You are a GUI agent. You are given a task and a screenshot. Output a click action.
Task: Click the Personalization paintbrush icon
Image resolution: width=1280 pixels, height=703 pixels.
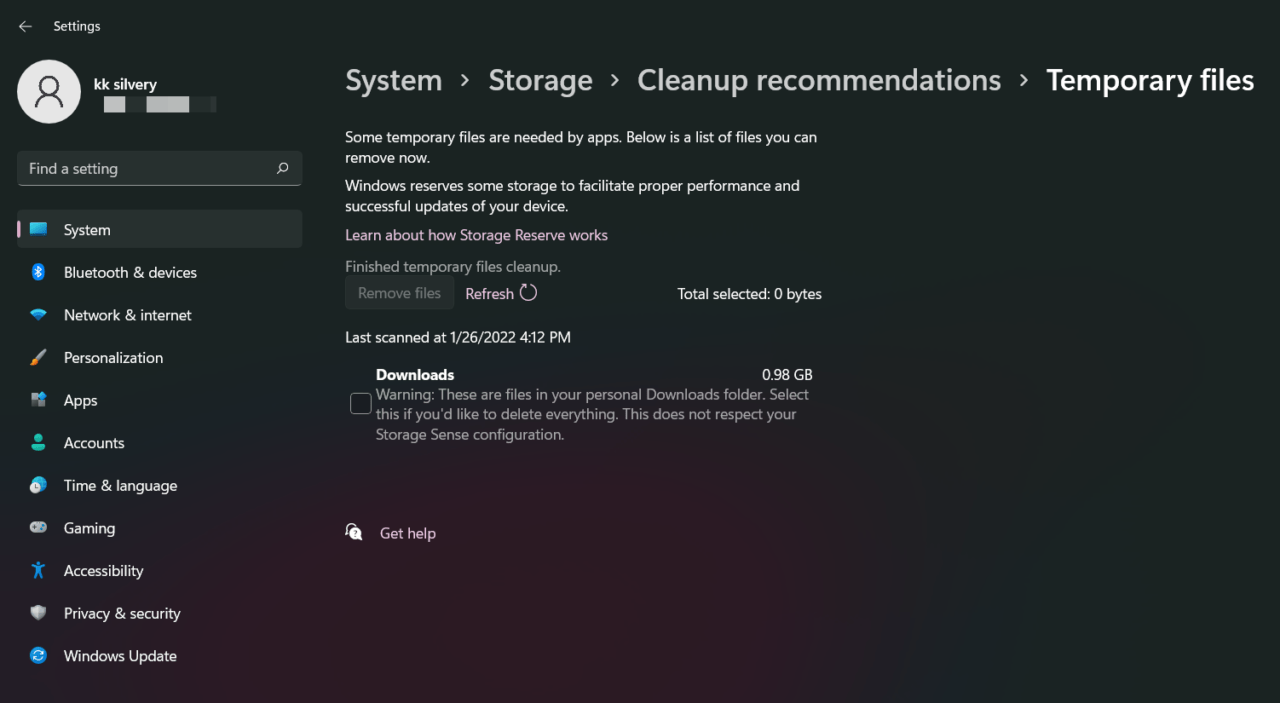point(38,358)
